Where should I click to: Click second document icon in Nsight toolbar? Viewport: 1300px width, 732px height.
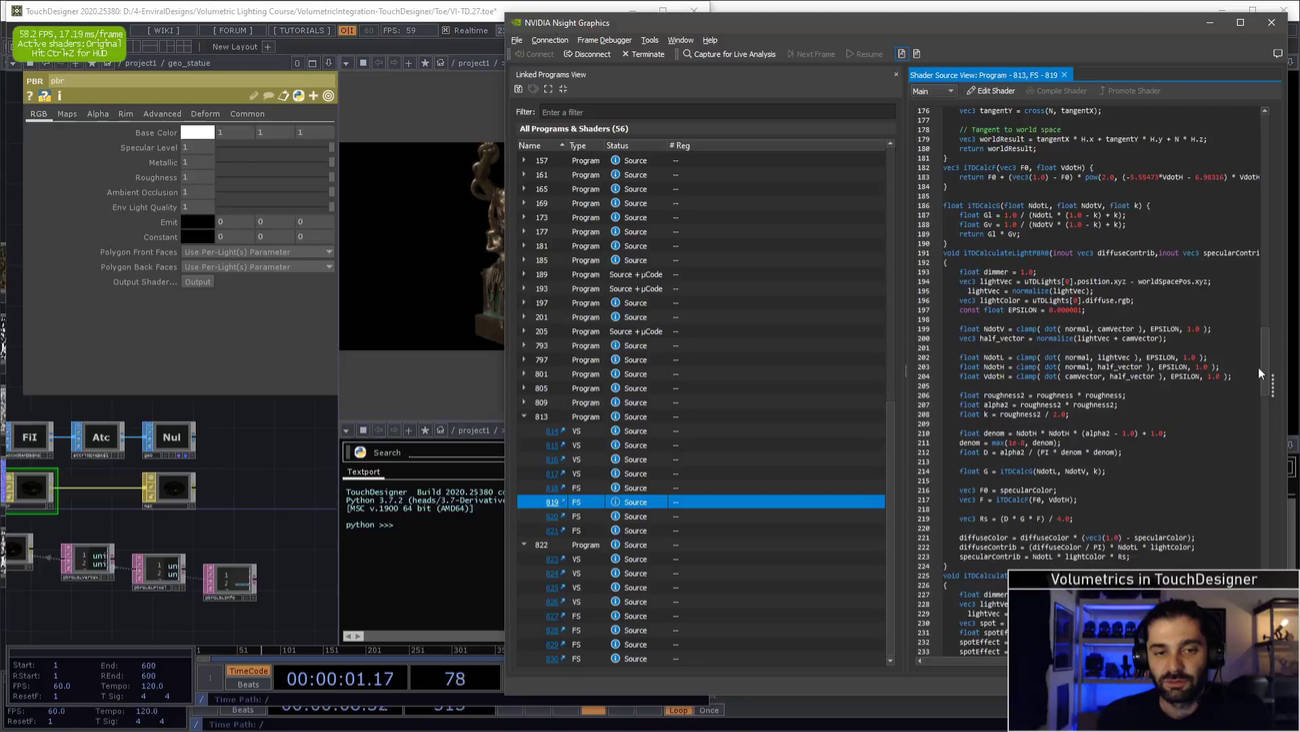coord(916,54)
